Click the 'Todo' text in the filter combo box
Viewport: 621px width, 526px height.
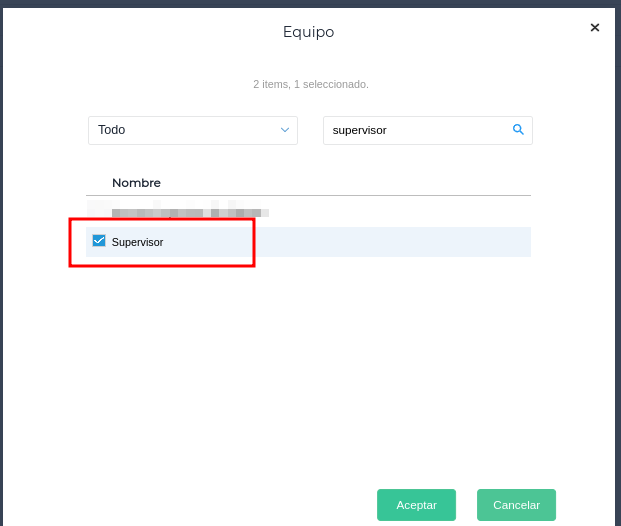112,130
